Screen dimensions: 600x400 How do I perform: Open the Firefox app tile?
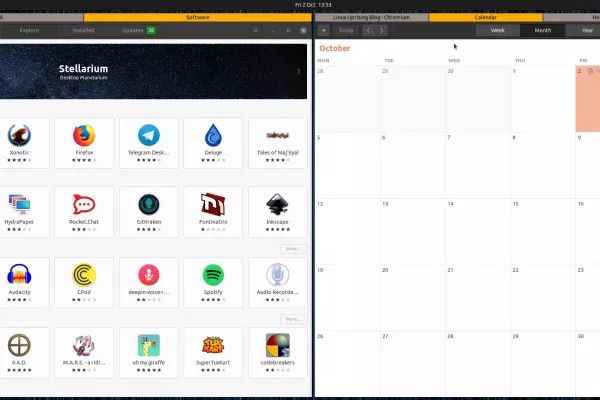point(84,143)
